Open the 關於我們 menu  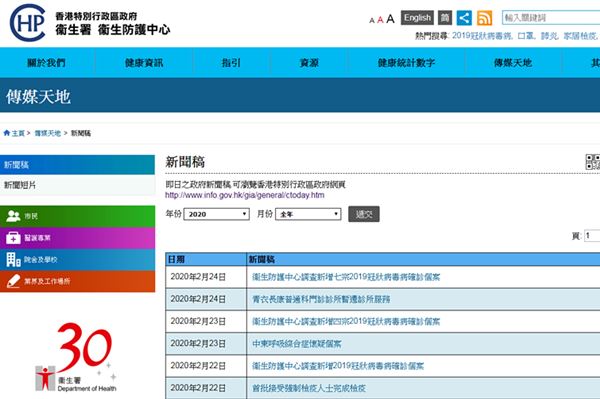46,63
